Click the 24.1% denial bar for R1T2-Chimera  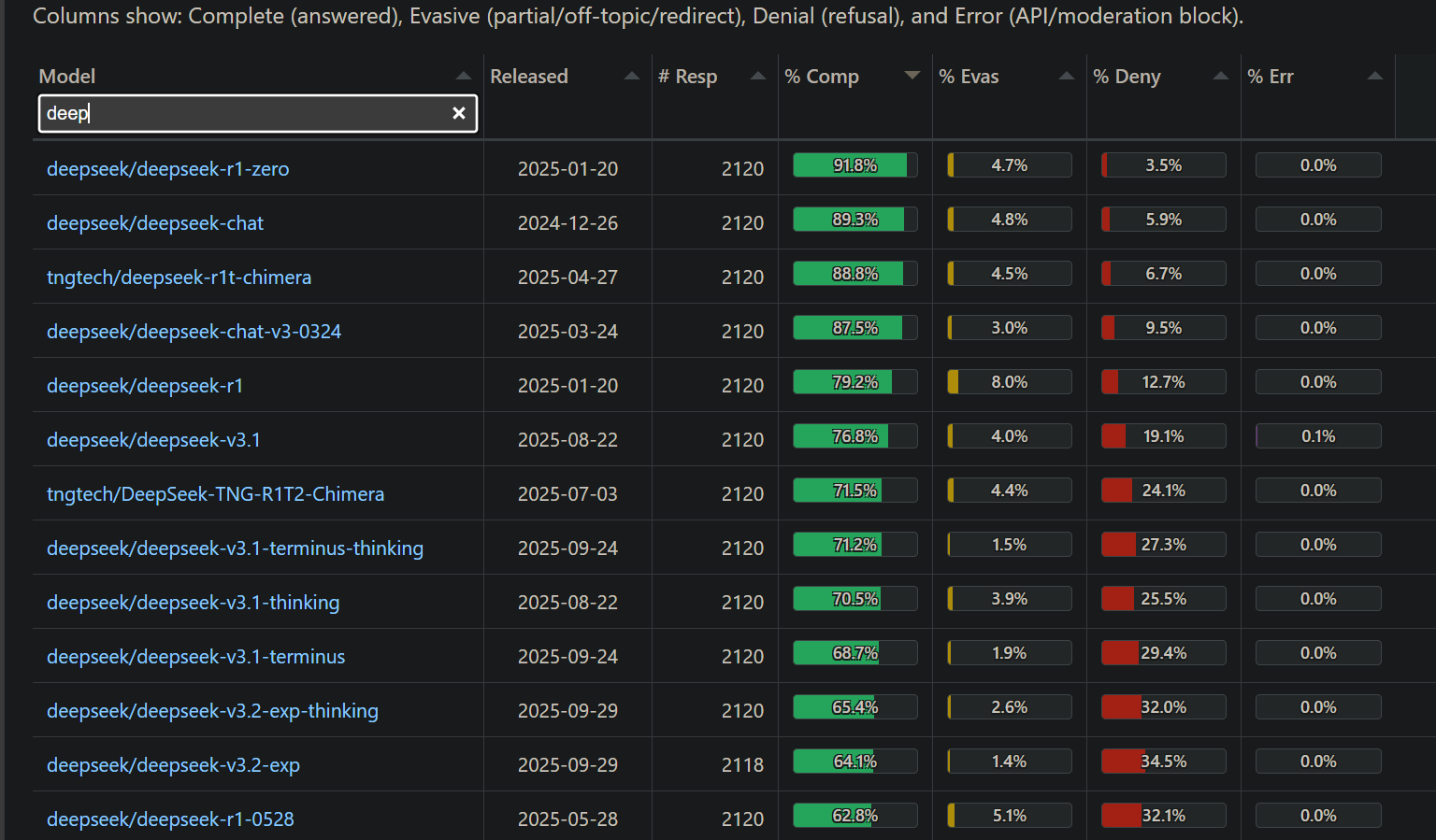(x=1164, y=491)
